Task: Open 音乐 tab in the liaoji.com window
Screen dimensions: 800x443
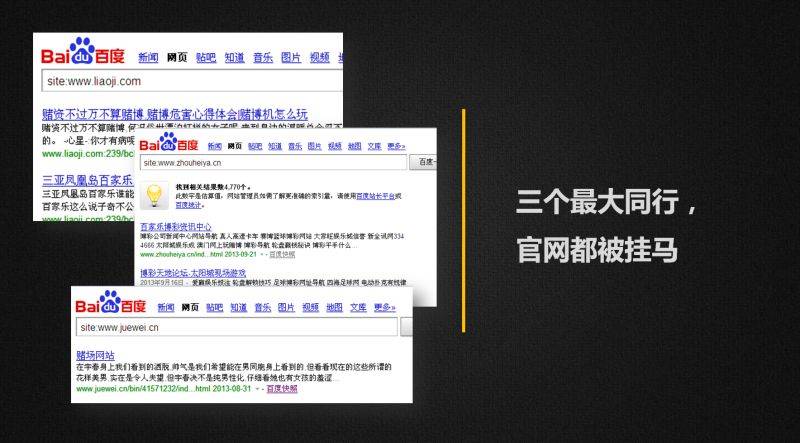Action: coord(263,58)
